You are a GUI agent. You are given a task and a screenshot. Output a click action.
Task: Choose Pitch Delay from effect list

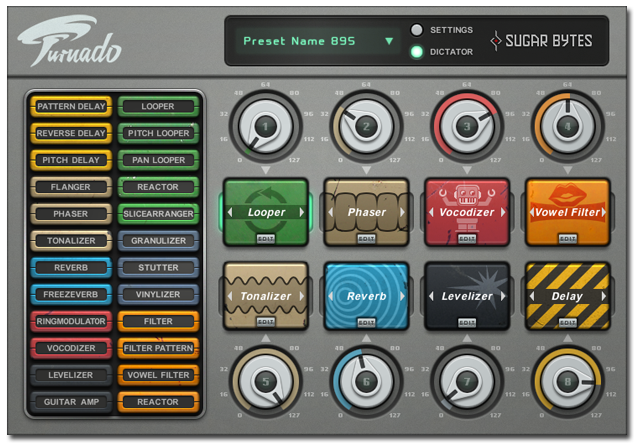pos(71,160)
